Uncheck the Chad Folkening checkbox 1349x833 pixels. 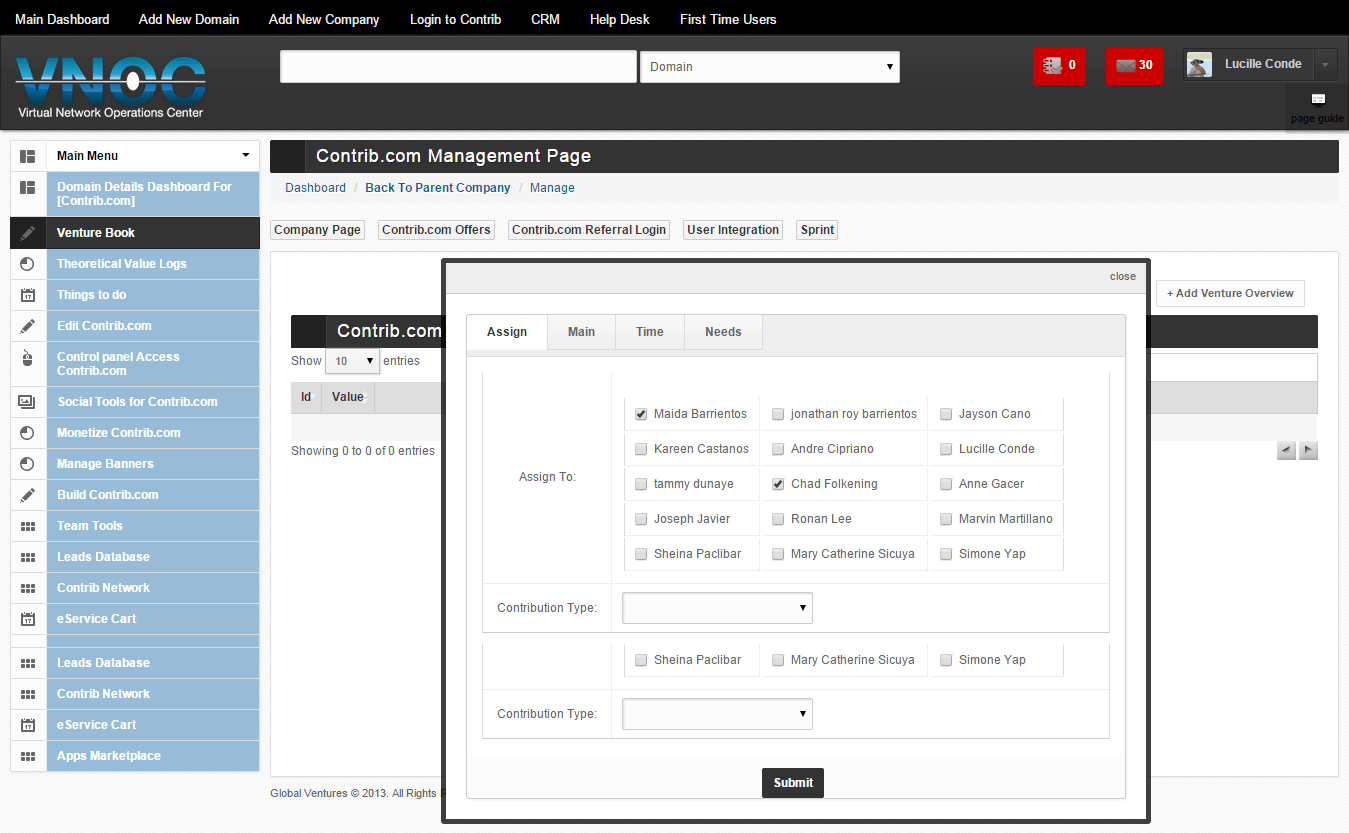[778, 484]
